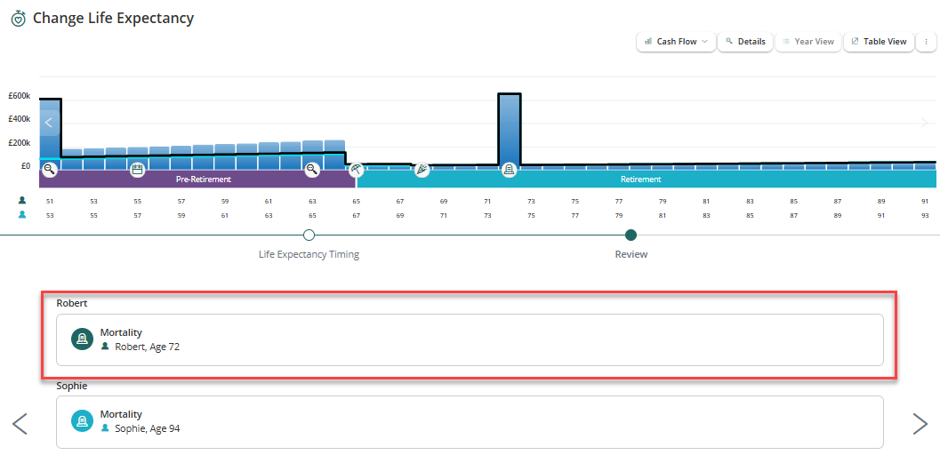Click the magnifier event icon at age 51
The width and height of the screenshot is (940, 463).
49,170
